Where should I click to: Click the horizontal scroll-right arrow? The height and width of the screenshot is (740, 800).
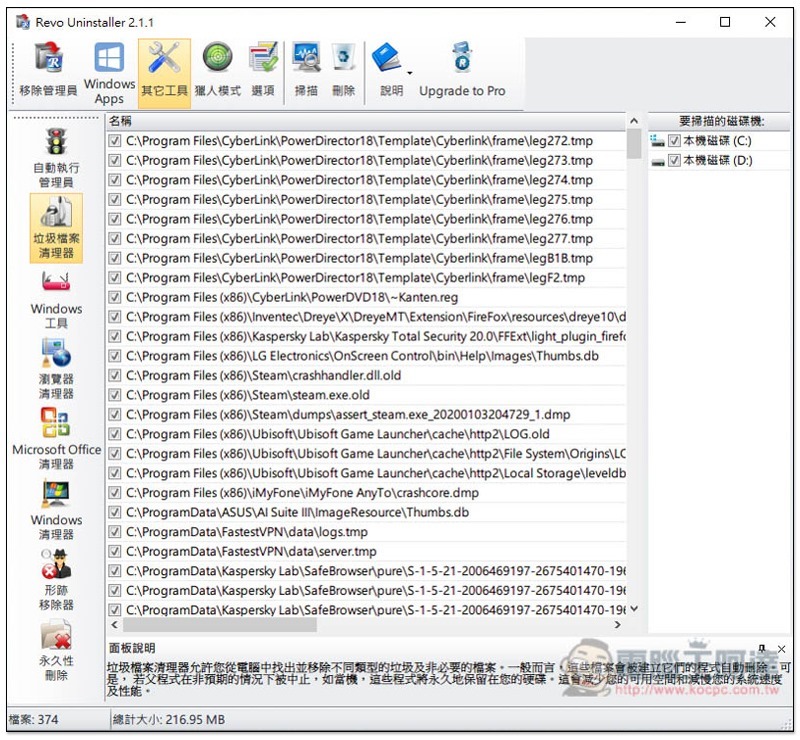[618, 625]
